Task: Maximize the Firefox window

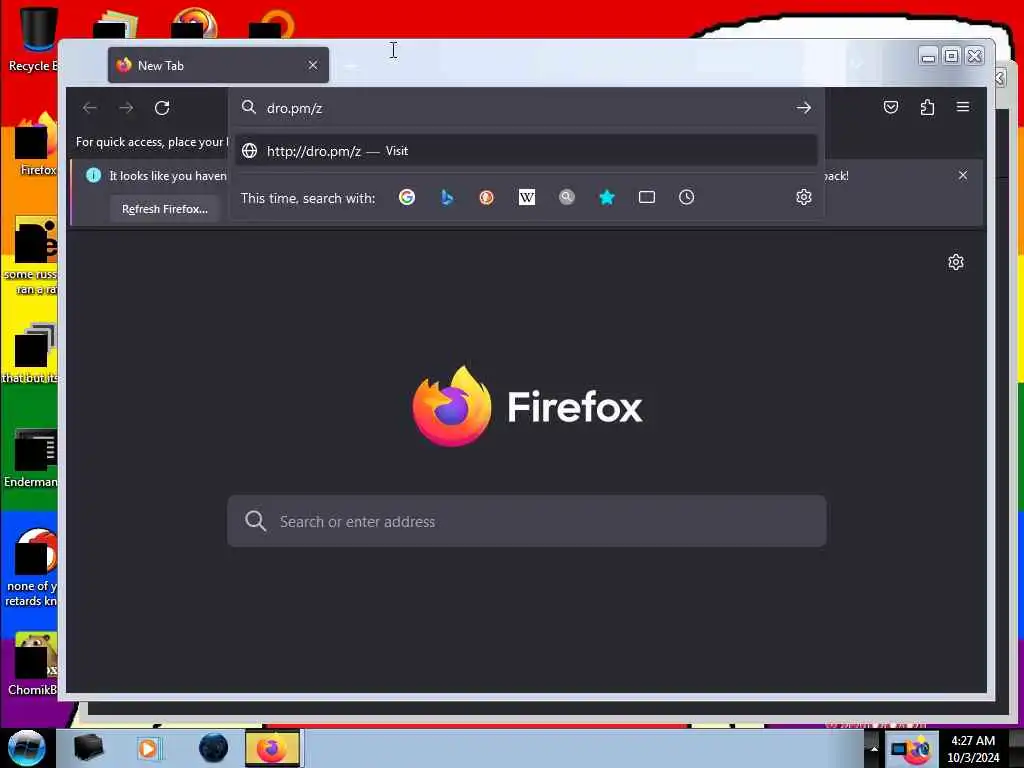Action: click(952, 56)
